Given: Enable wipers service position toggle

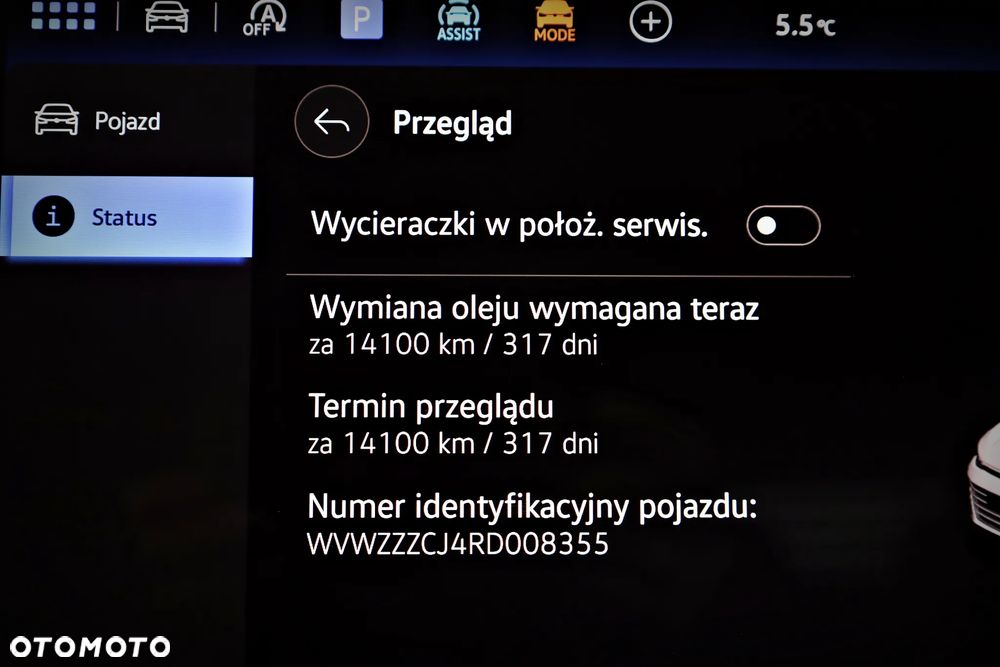Looking at the screenshot, I should click(783, 225).
